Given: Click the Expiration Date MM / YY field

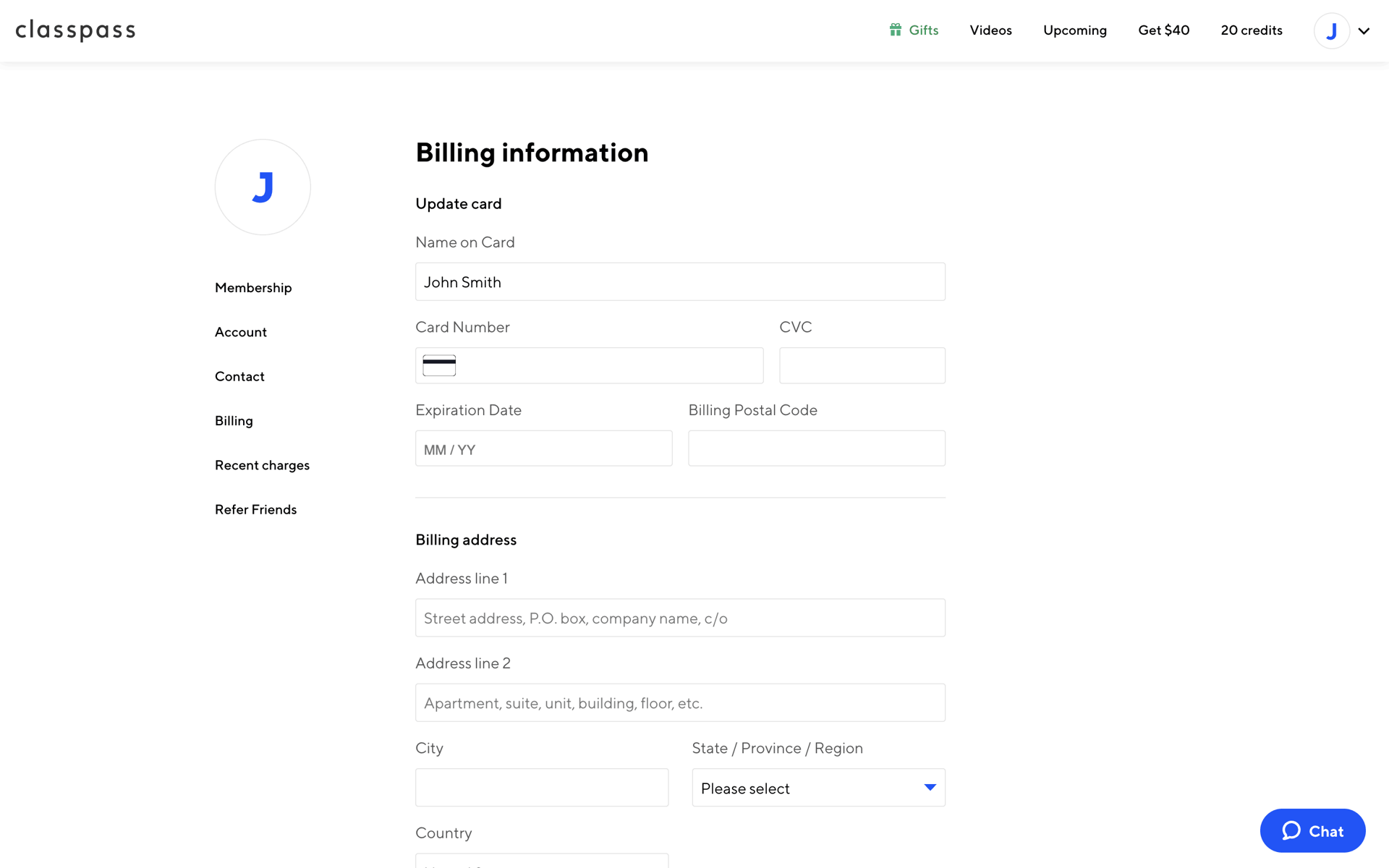Looking at the screenshot, I should coord(544,448).
